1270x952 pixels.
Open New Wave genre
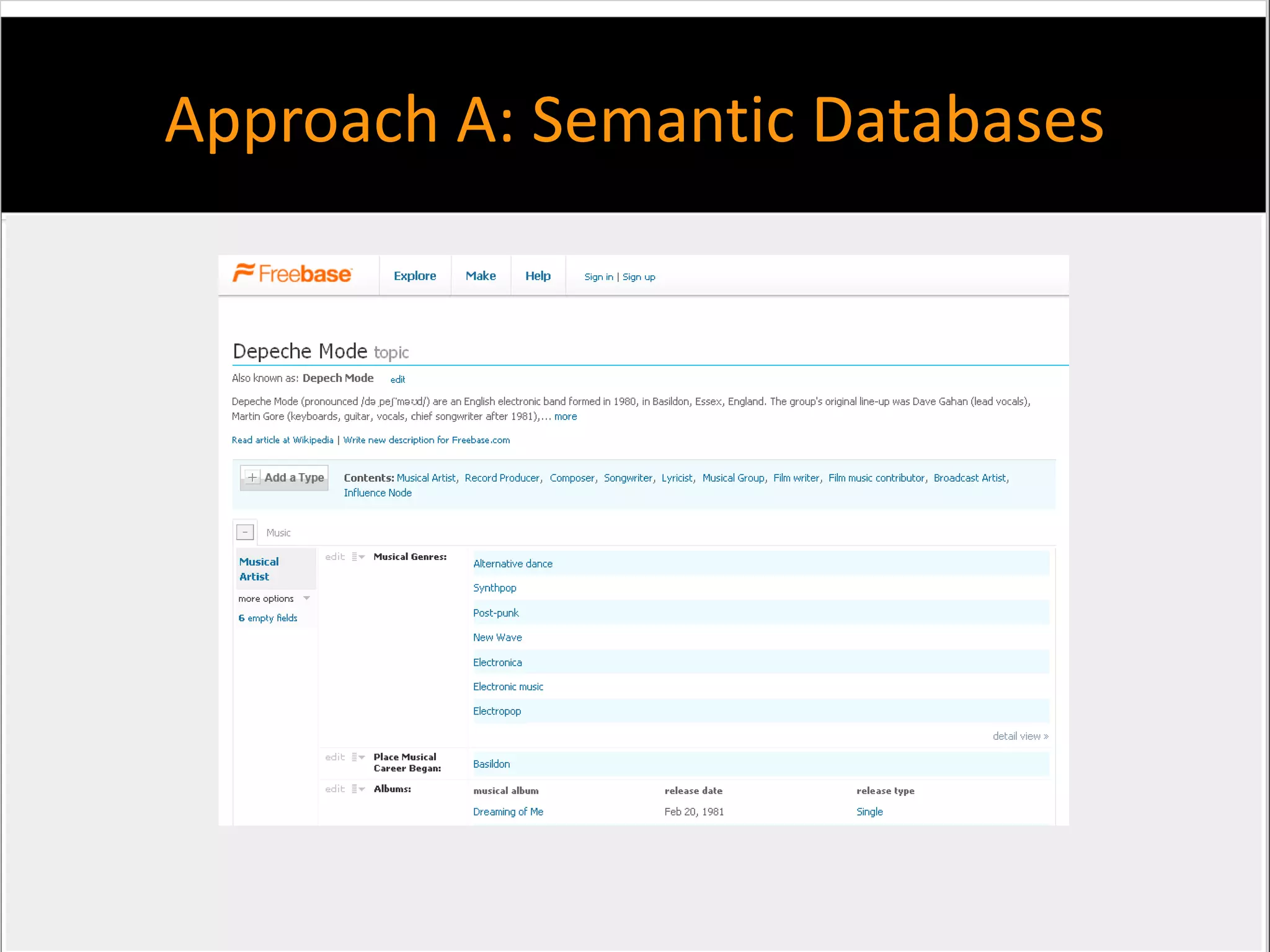(x=497, y=638)
